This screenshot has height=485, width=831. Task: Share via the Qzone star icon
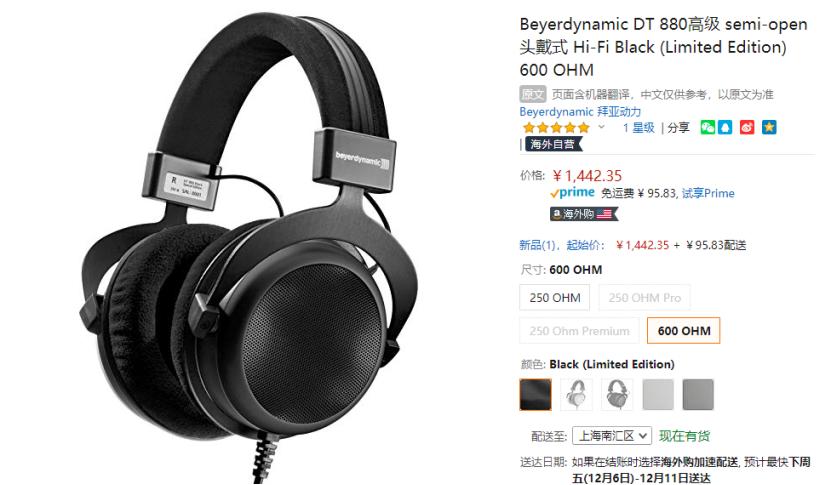click(x=769, y=127)
